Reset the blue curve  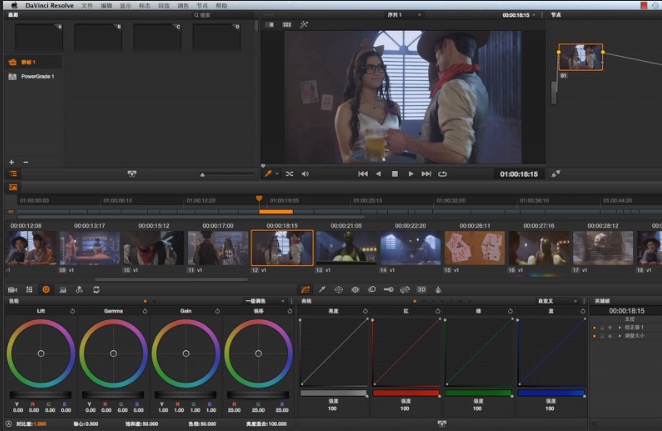(583, 311)
